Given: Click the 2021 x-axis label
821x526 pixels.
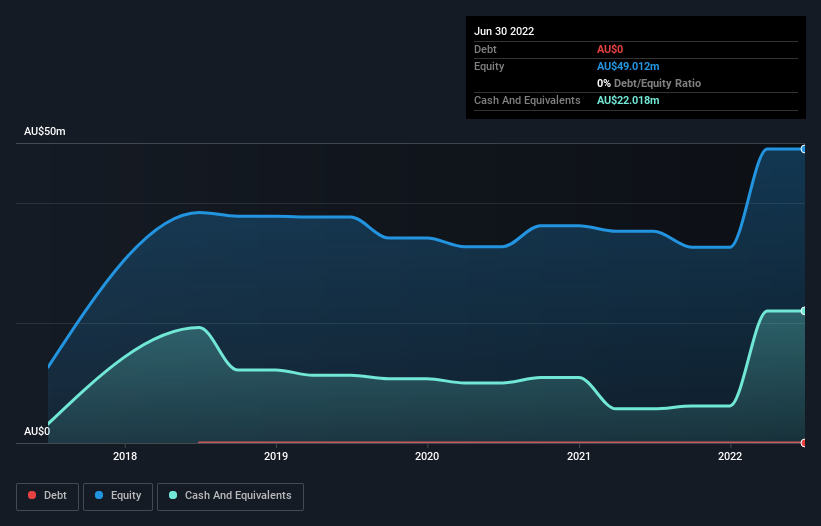Looking at the screenshot, I should click(x=579, y=456).
